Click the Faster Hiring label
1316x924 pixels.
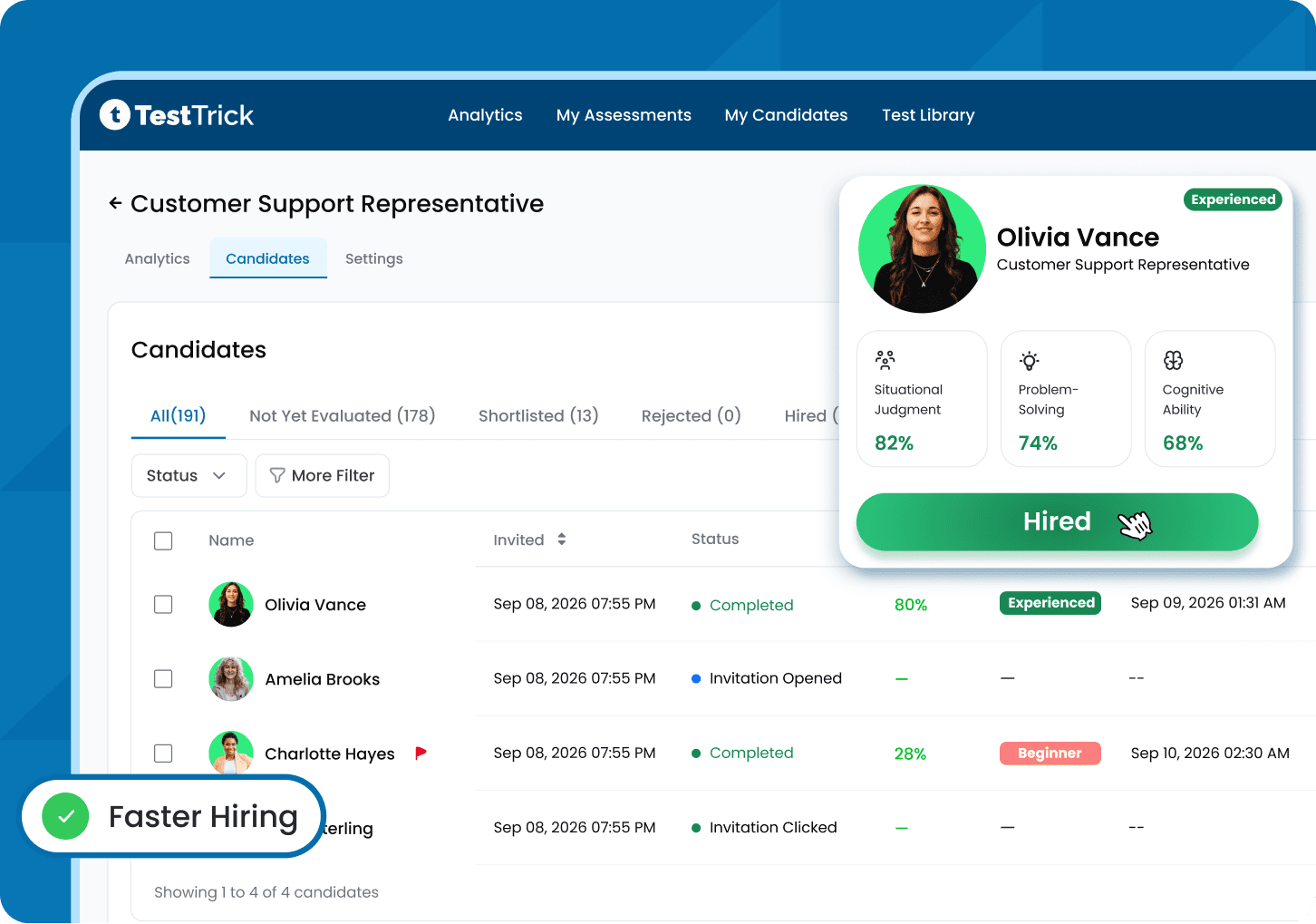coord(203,816)
